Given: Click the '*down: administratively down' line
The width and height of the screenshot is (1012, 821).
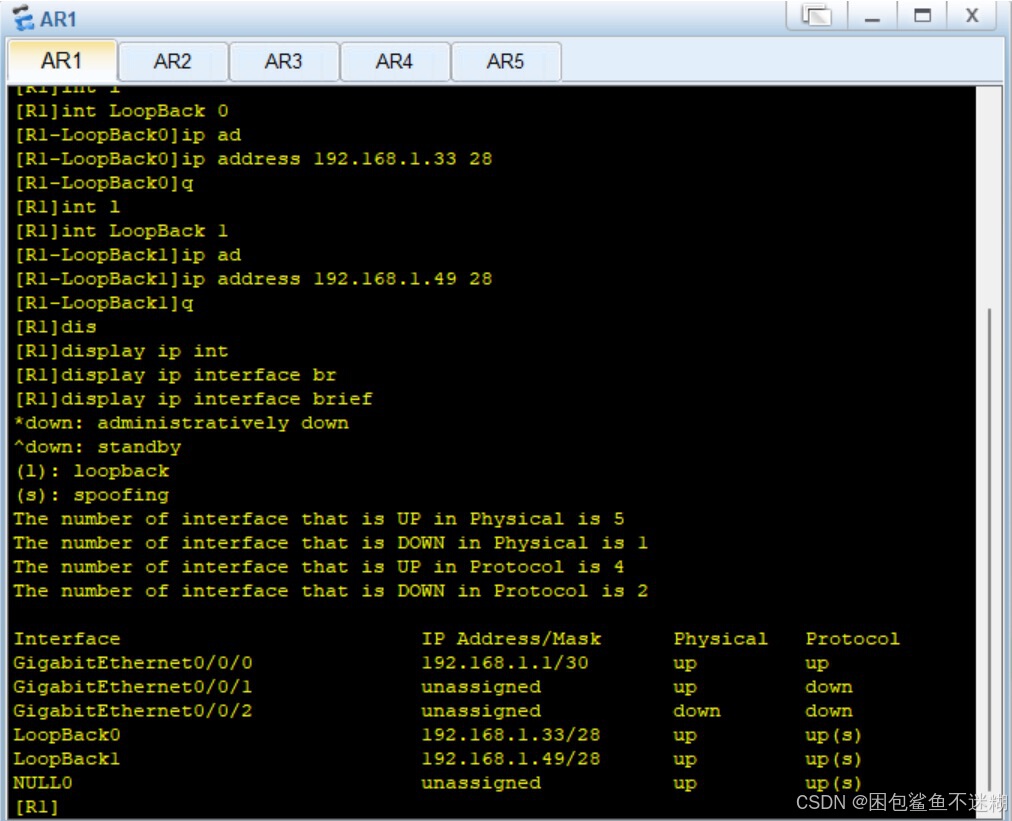Looking at the screenshot, I should tap(181, 423).
